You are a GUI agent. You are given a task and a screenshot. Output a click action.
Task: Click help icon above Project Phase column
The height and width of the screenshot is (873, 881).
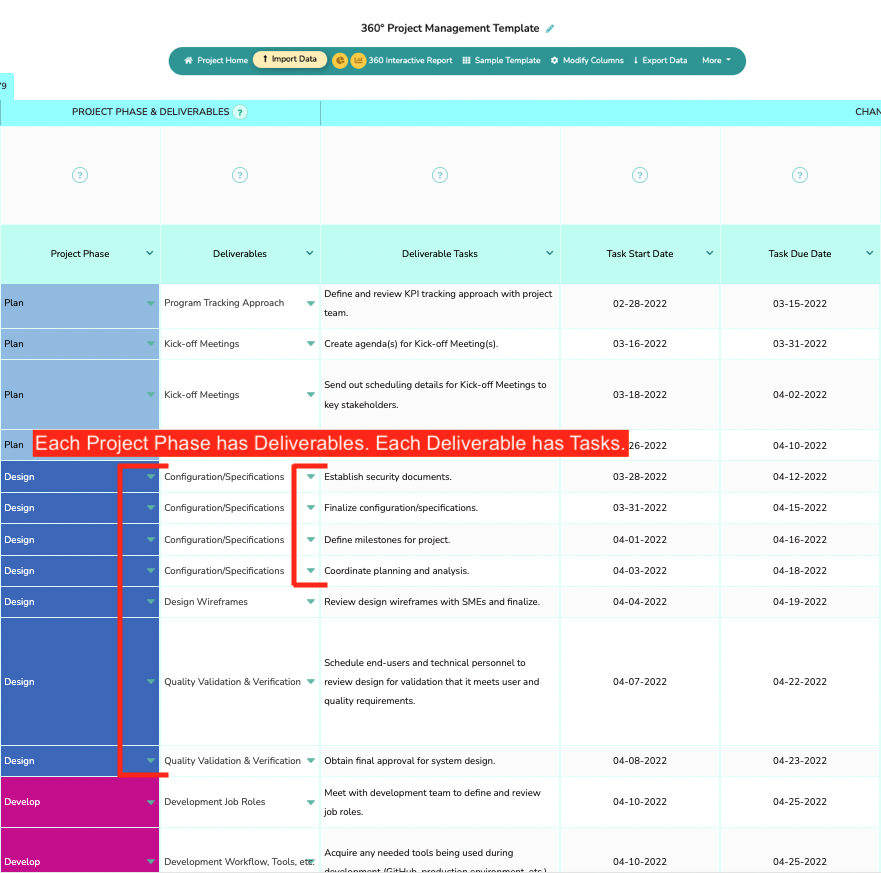point(80,175)
